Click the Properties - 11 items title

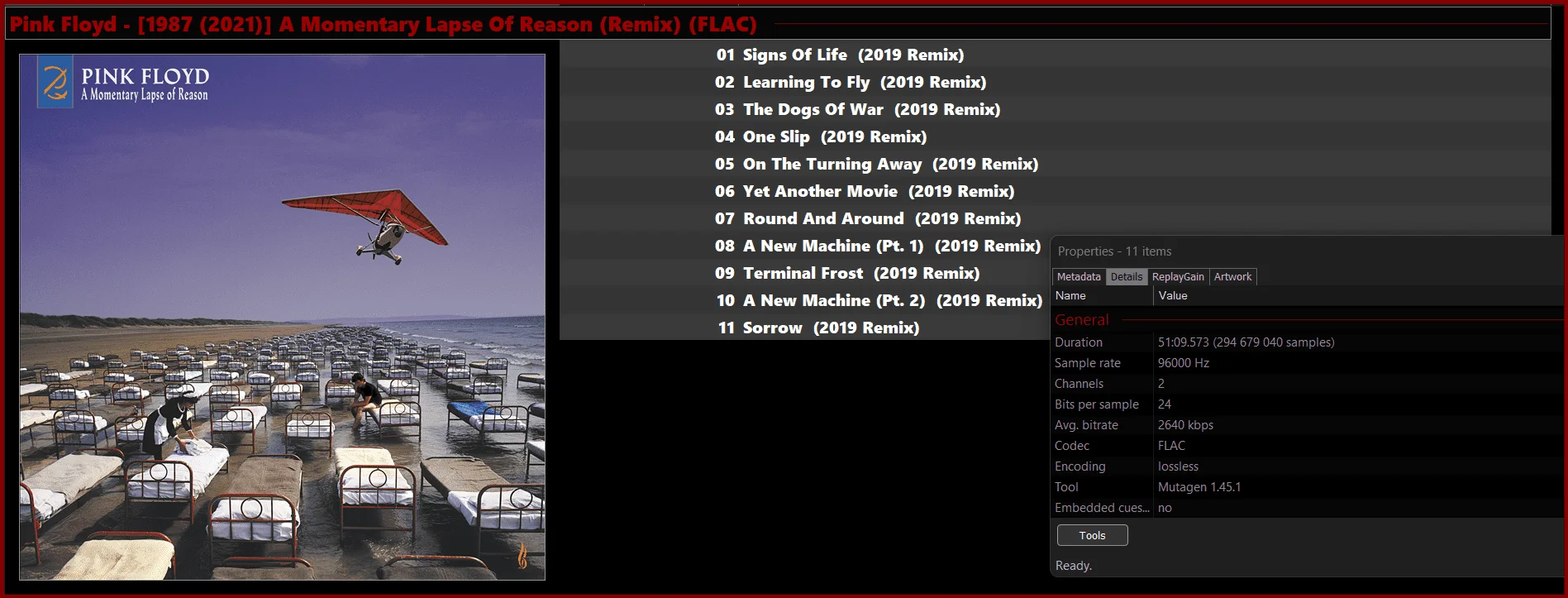(1114, 251)
